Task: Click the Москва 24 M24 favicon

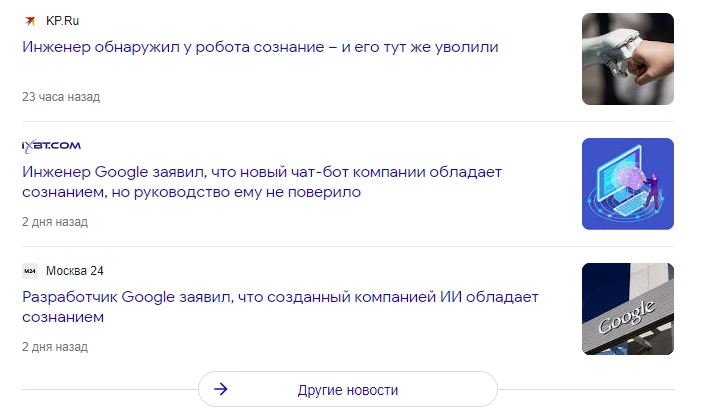Action: pyautogui.click(x=30, y=271)
